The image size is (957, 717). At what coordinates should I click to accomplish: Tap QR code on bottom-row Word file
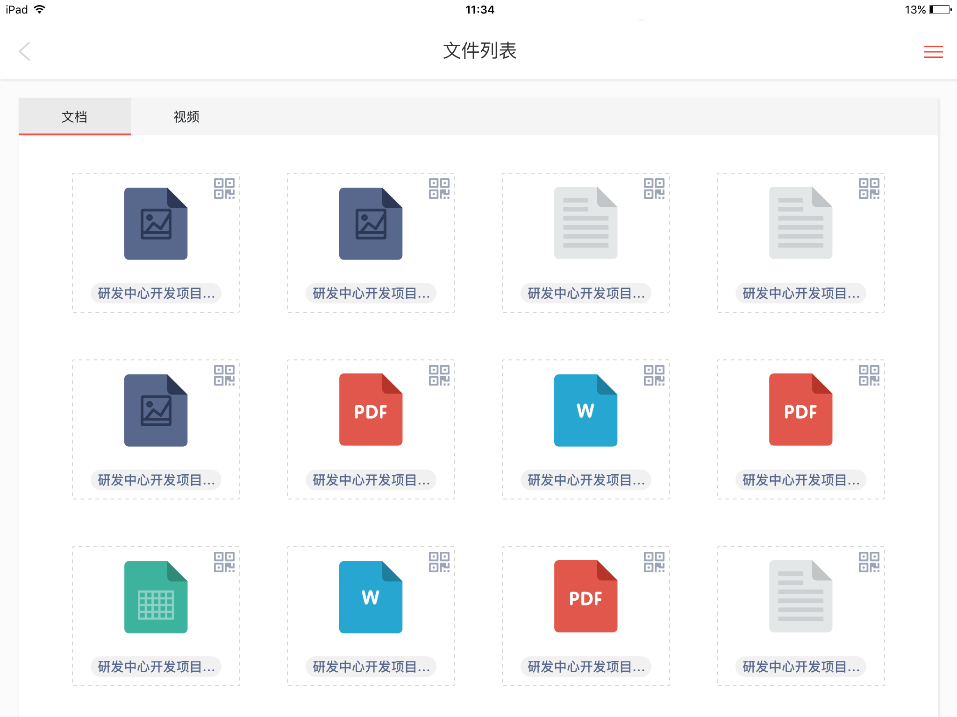(439, 562)
